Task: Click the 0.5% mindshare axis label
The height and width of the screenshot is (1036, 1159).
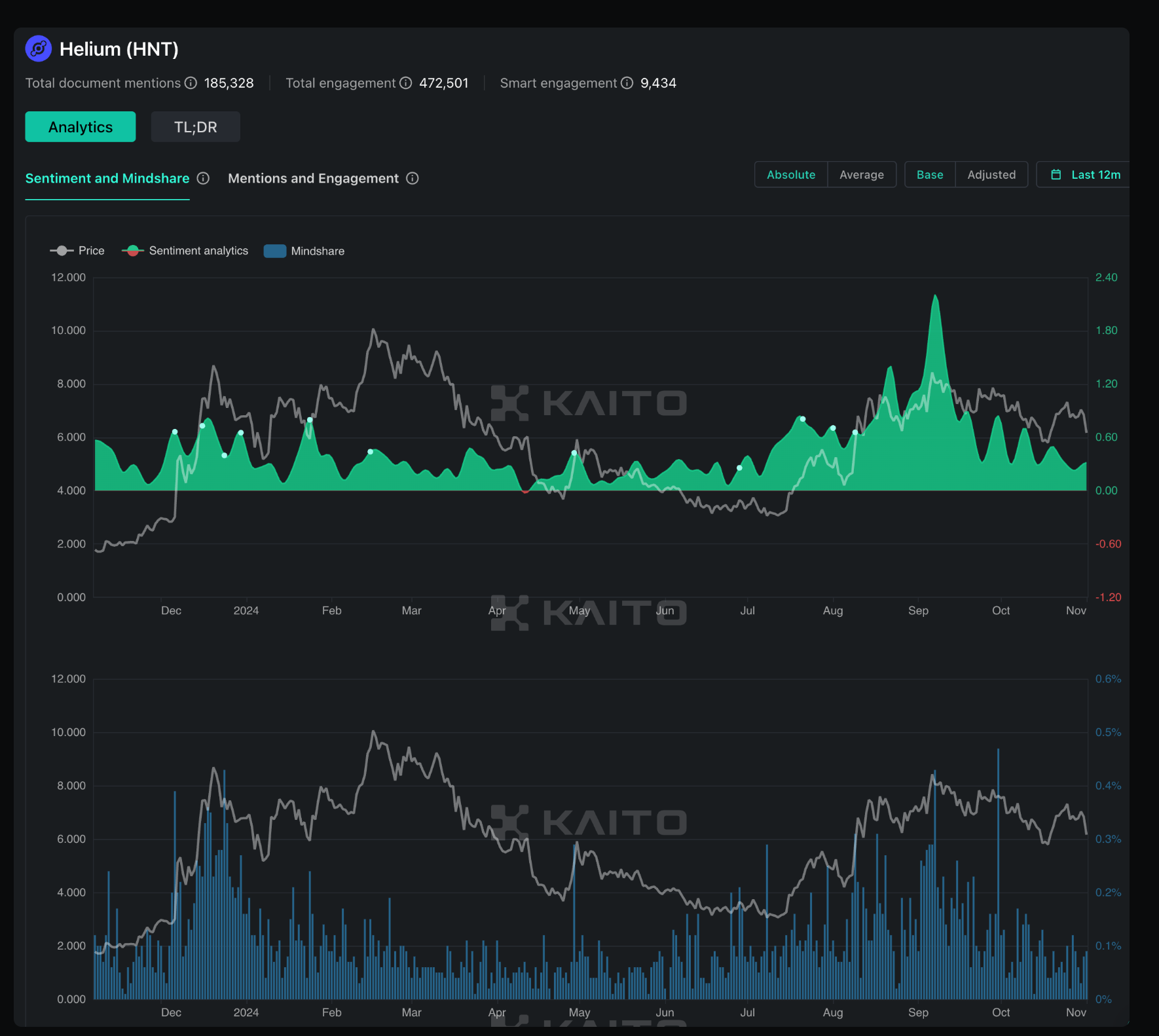Action: [x=1108, y=732]
